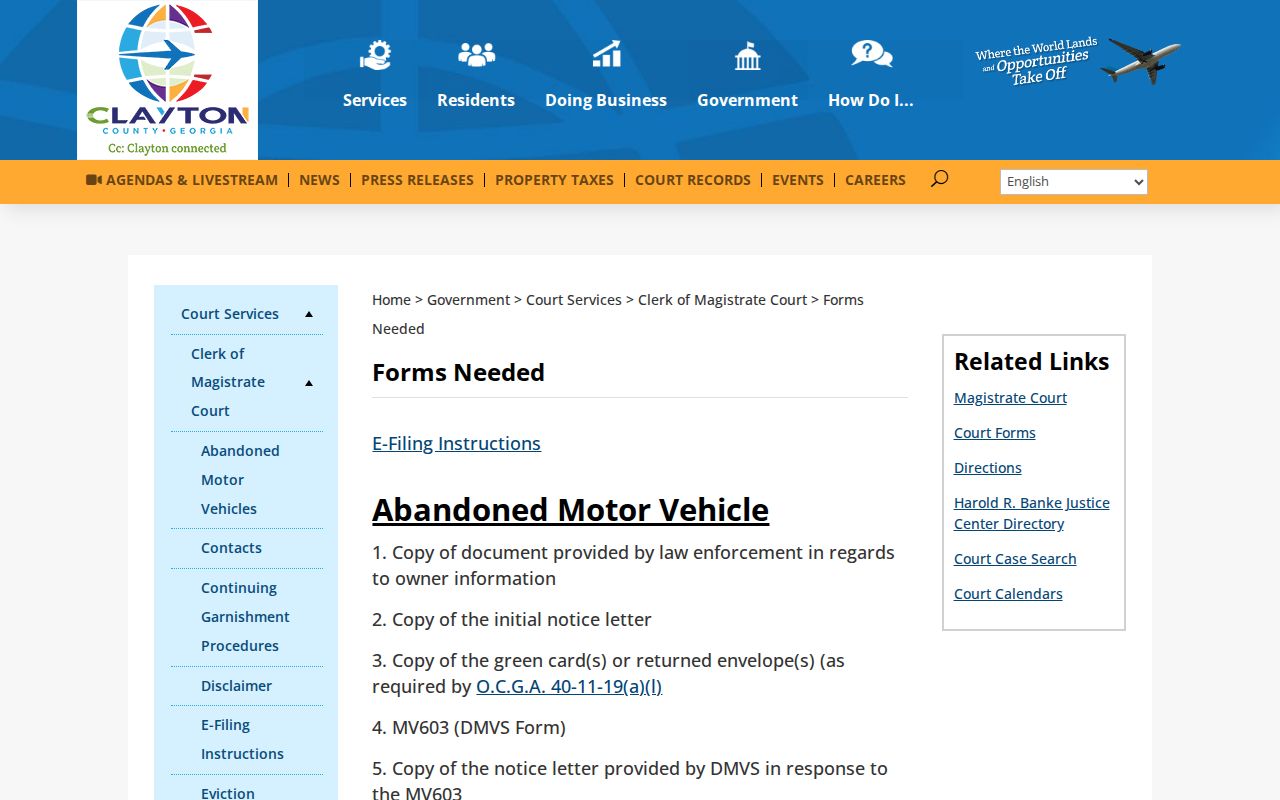This screenshot has width=1280, height=800.
Task: Open the Residents menu
Action: (x=476, y=100)
